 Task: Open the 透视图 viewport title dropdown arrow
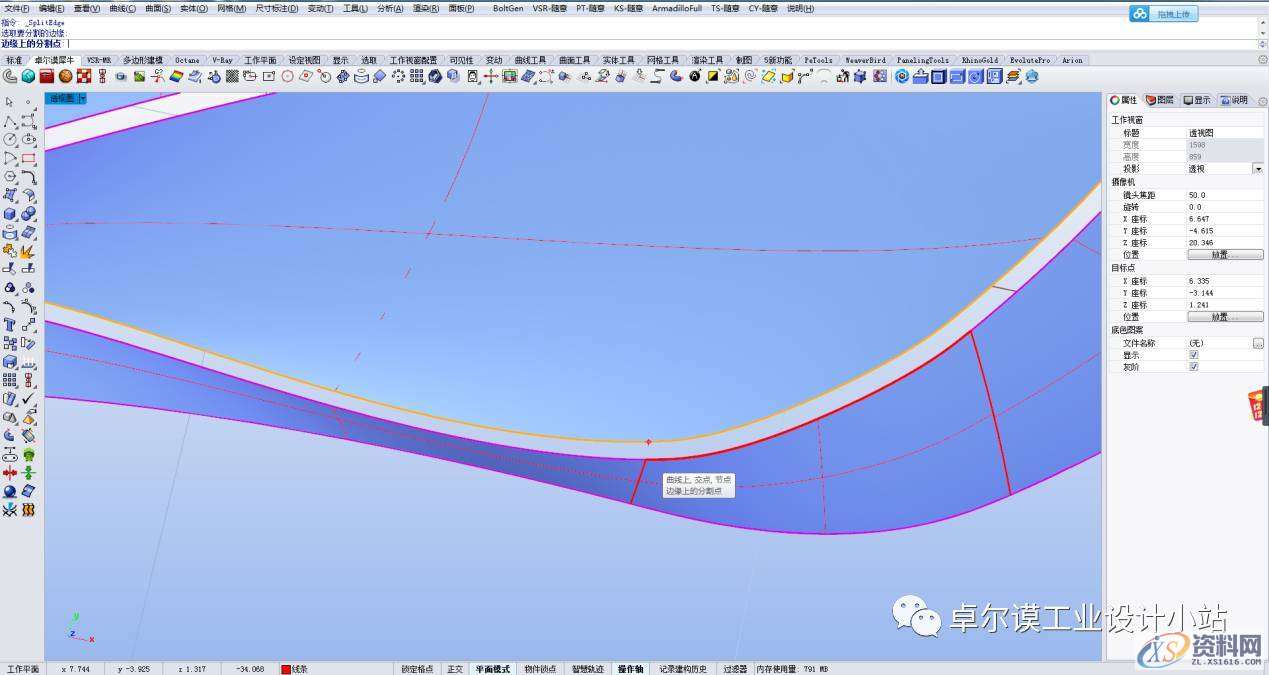click(82, 98)
